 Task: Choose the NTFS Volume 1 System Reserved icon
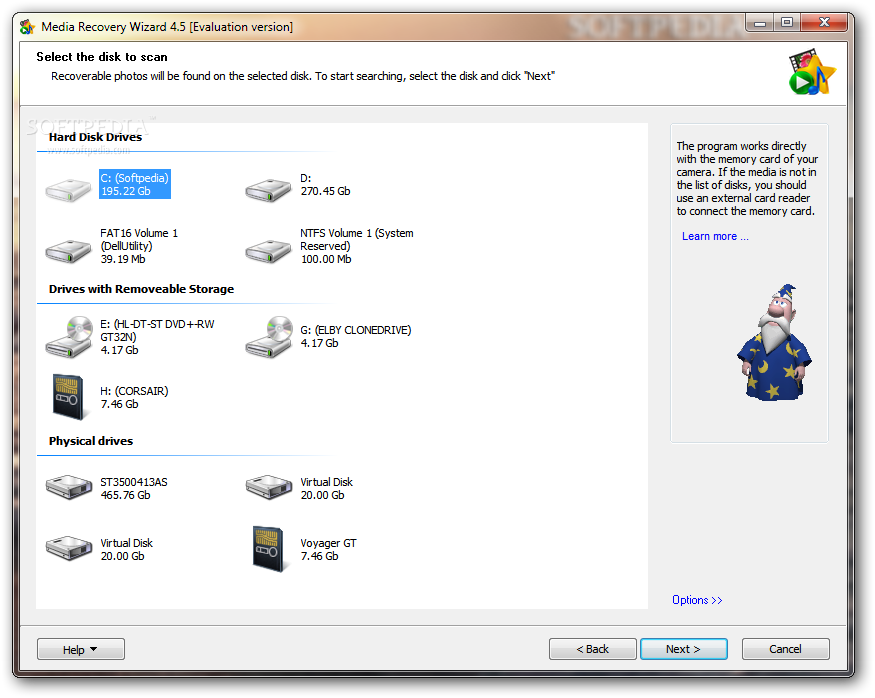[268, 251]
